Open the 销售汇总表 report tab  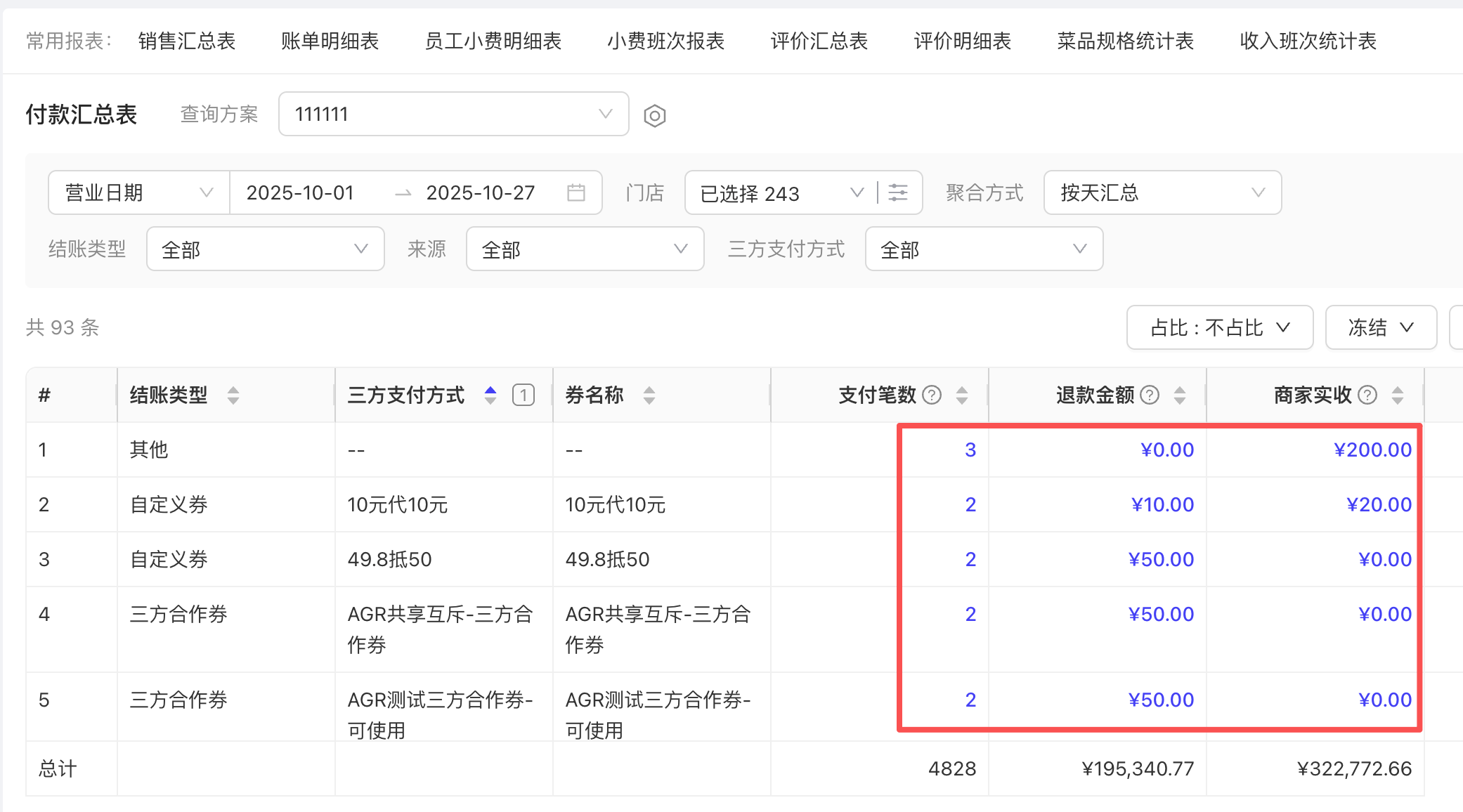187,41
